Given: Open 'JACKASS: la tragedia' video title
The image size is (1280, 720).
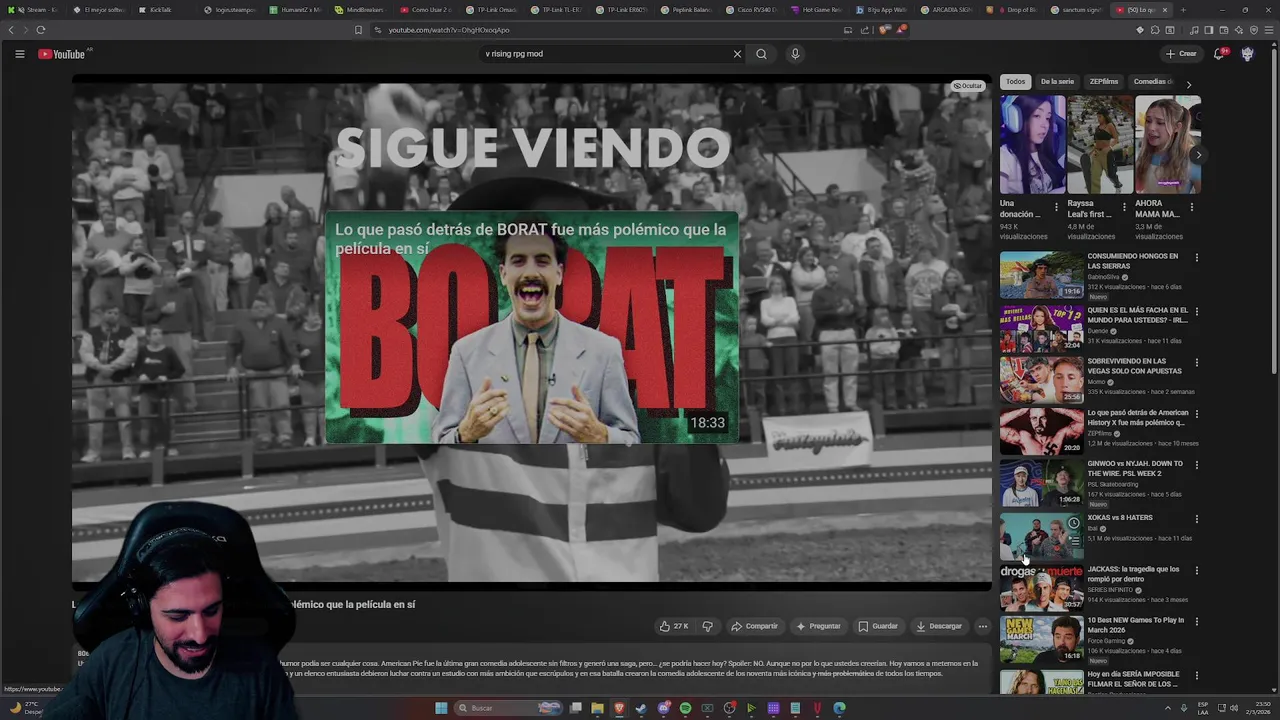Looking at the screenshot, I should [1133, 574].
